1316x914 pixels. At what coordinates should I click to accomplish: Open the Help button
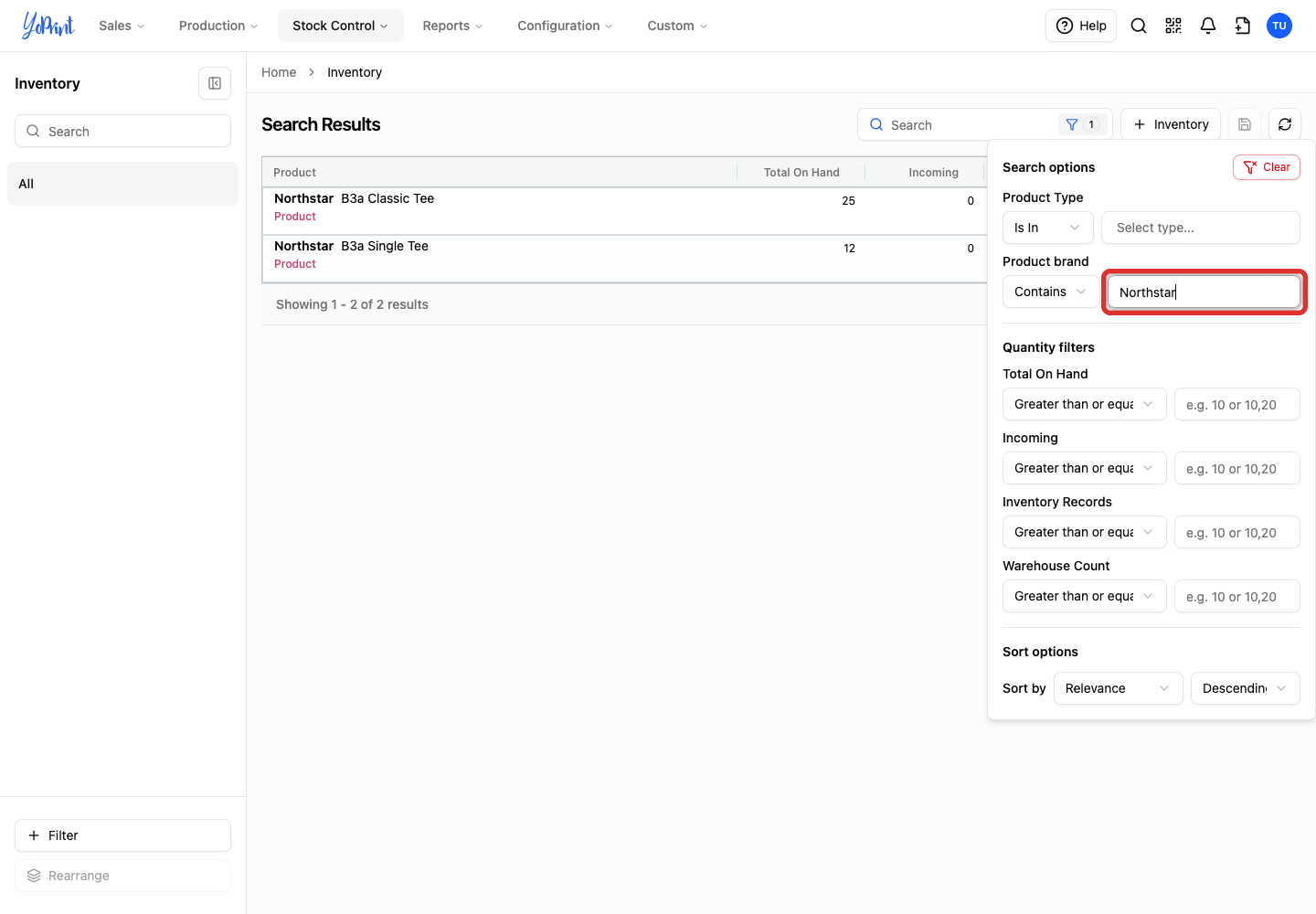click(x=1081, y=26)
